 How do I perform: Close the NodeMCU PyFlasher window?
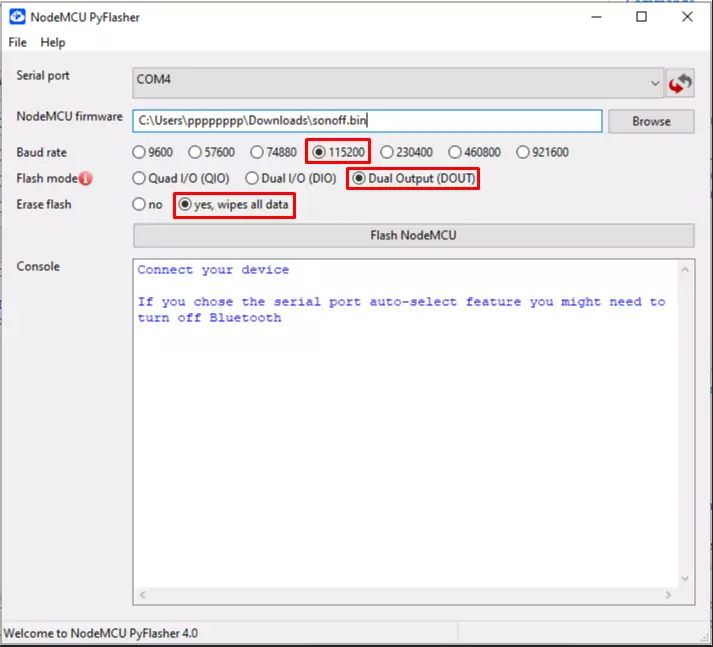pos(688,17)
